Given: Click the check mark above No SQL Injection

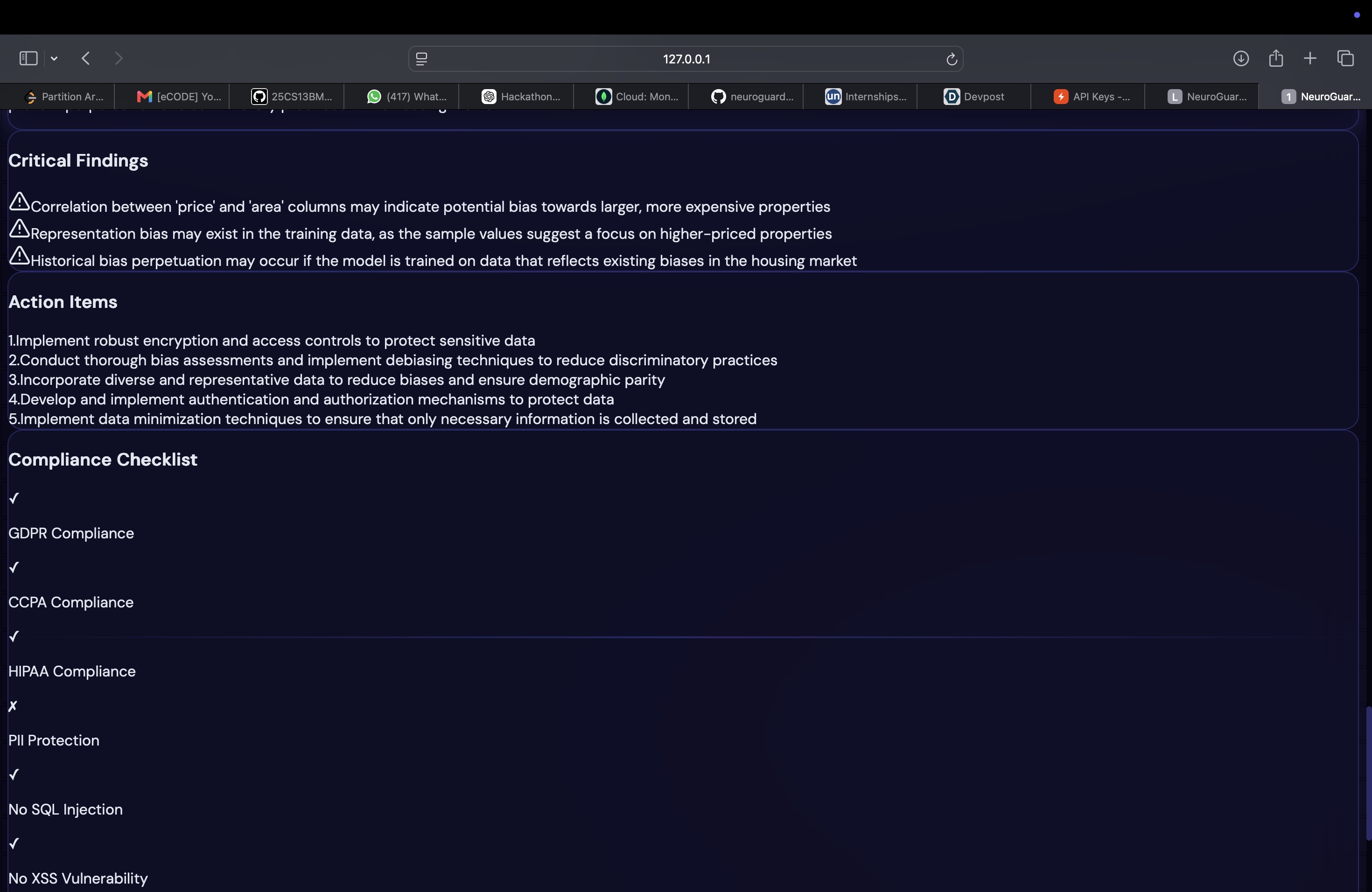Looking at the screenshot, I should tap(14, 775).
